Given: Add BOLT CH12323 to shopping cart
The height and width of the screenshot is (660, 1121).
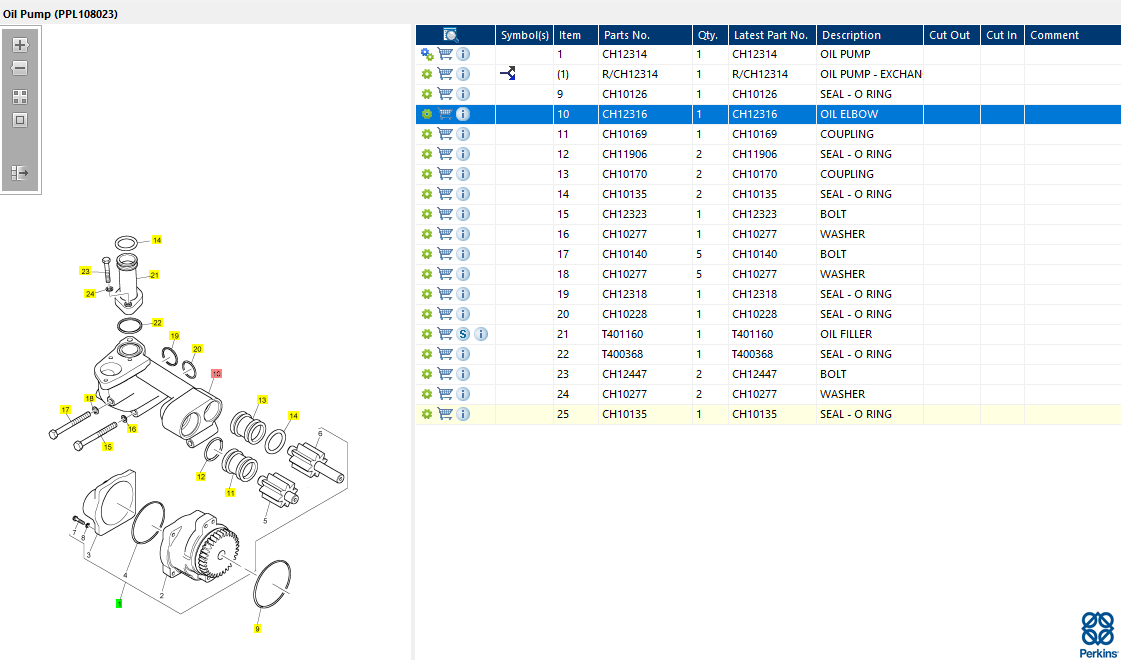Looking at the screenshot, I should coord(446,214).
